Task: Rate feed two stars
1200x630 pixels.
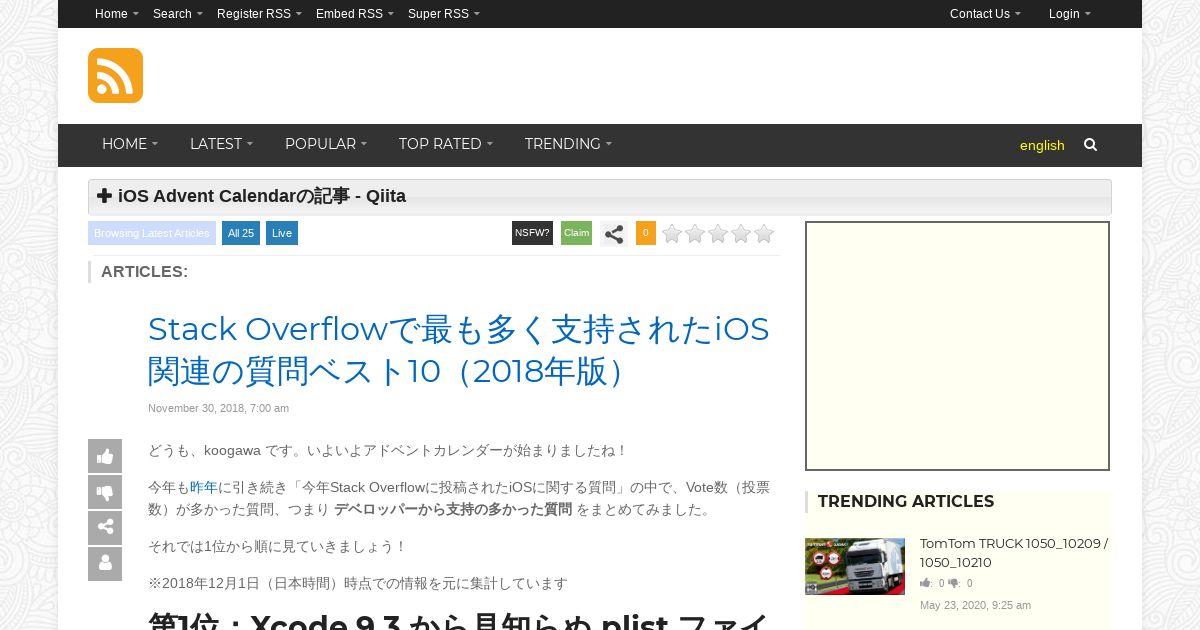Action: coord(695,234)
